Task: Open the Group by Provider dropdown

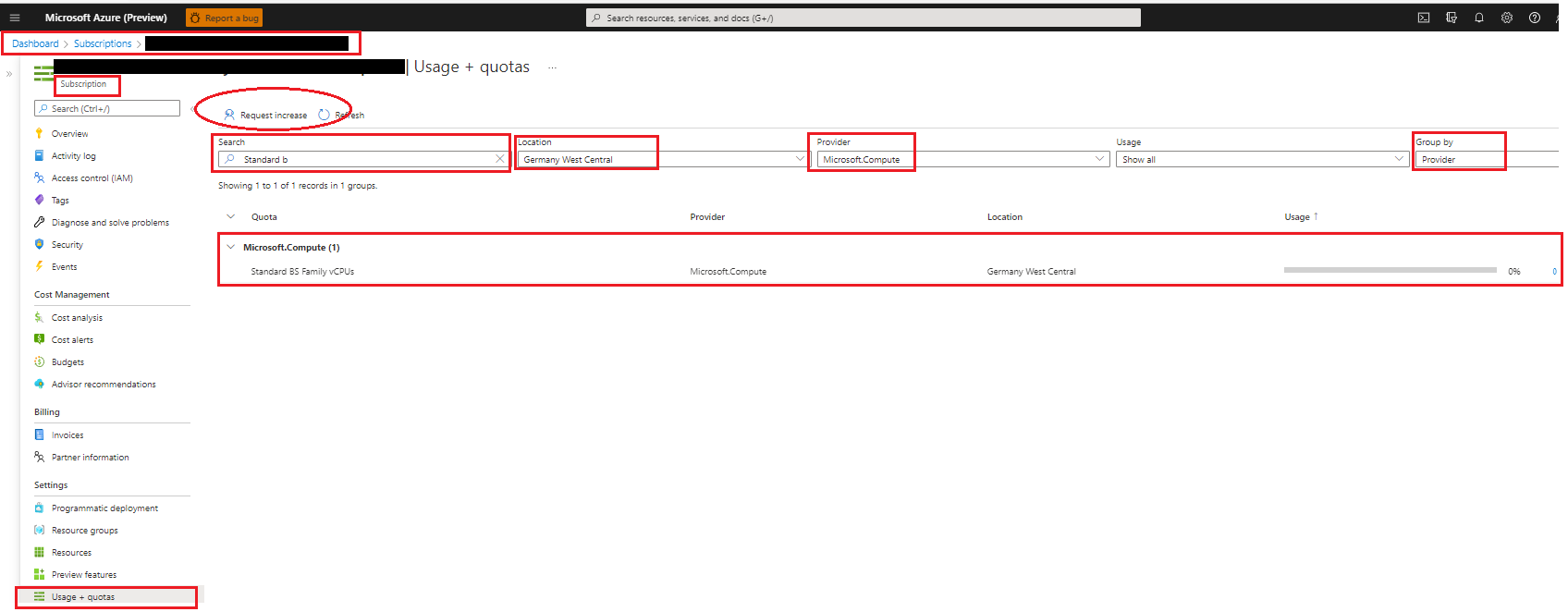Action: coord(1488,159)
